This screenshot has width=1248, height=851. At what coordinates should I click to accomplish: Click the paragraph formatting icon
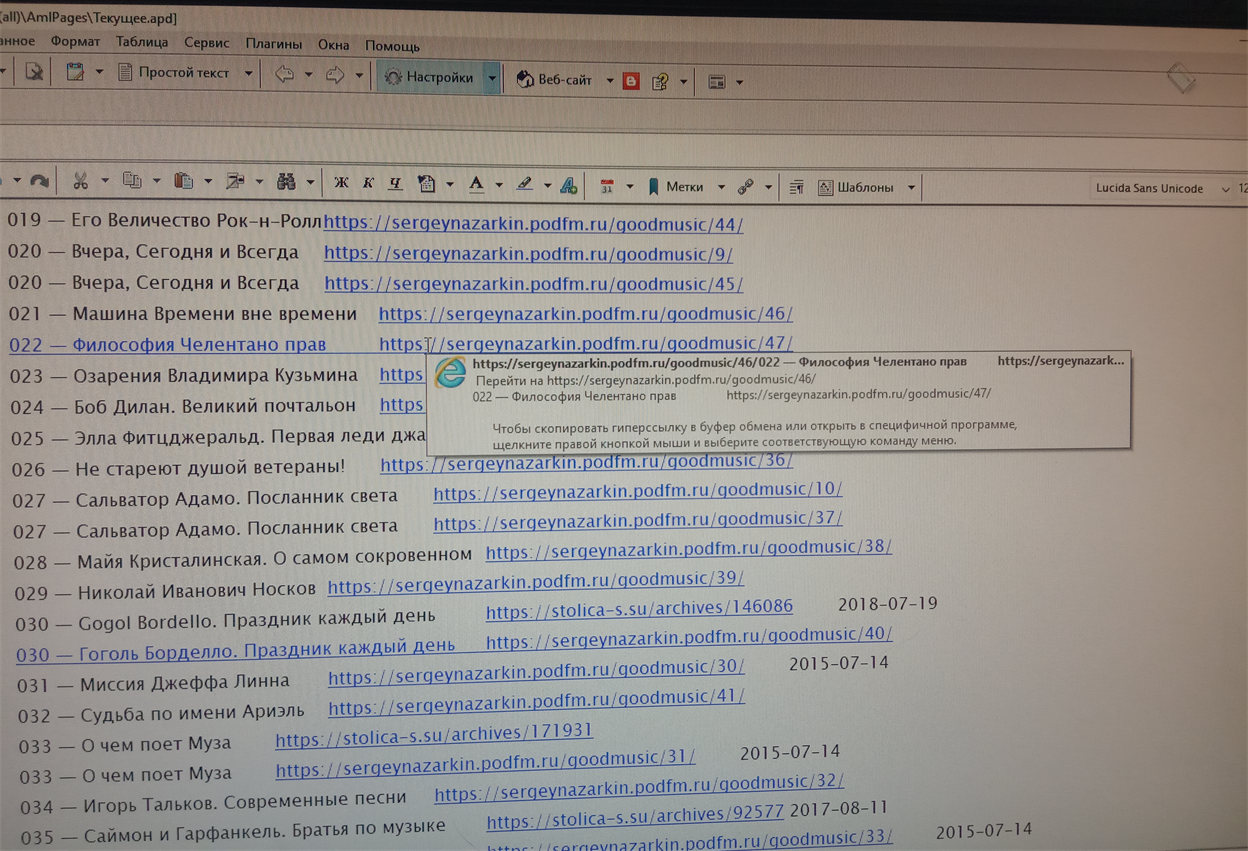coord(797,187)
